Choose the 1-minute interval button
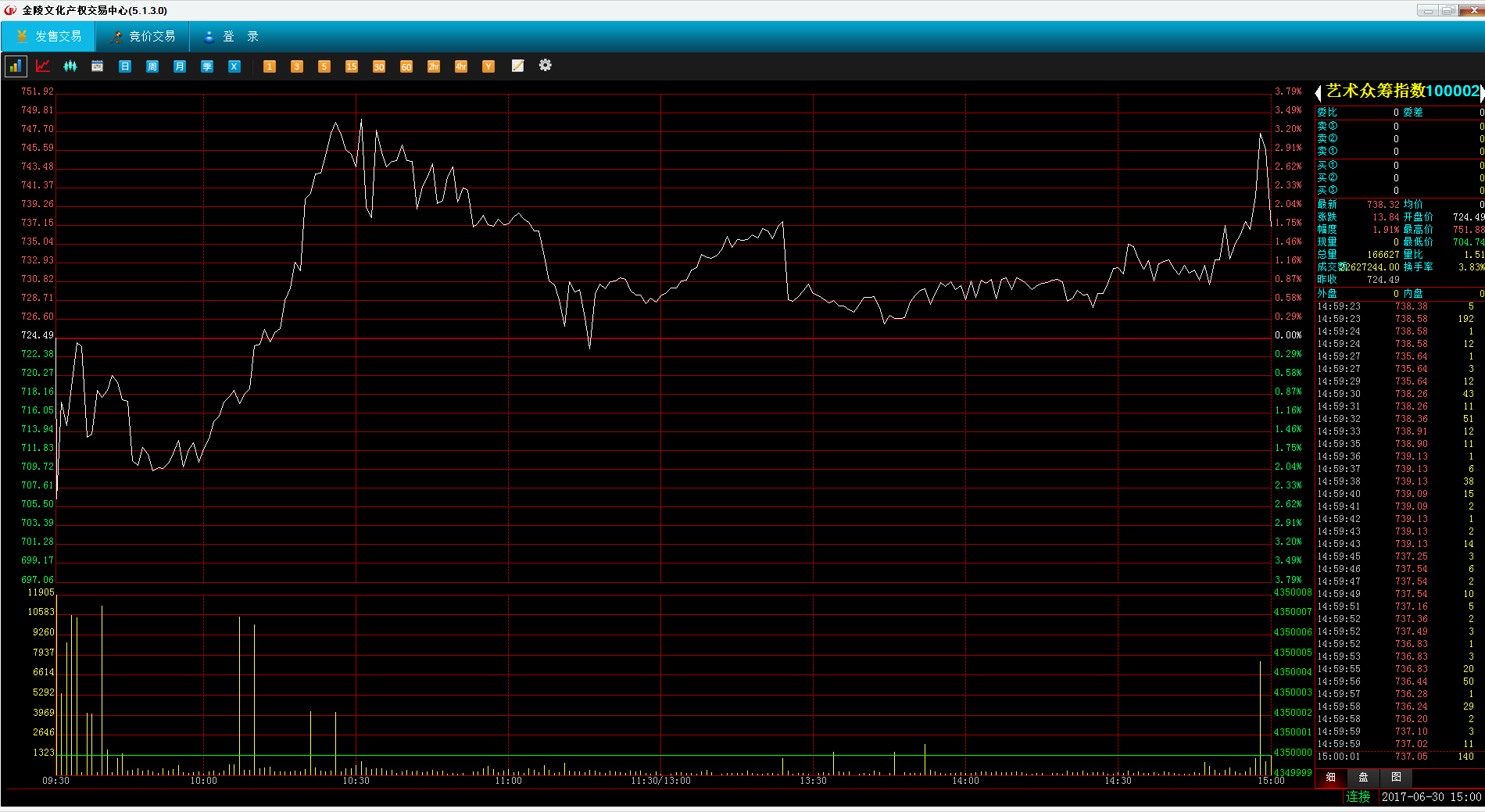 [x=270, y=66]
